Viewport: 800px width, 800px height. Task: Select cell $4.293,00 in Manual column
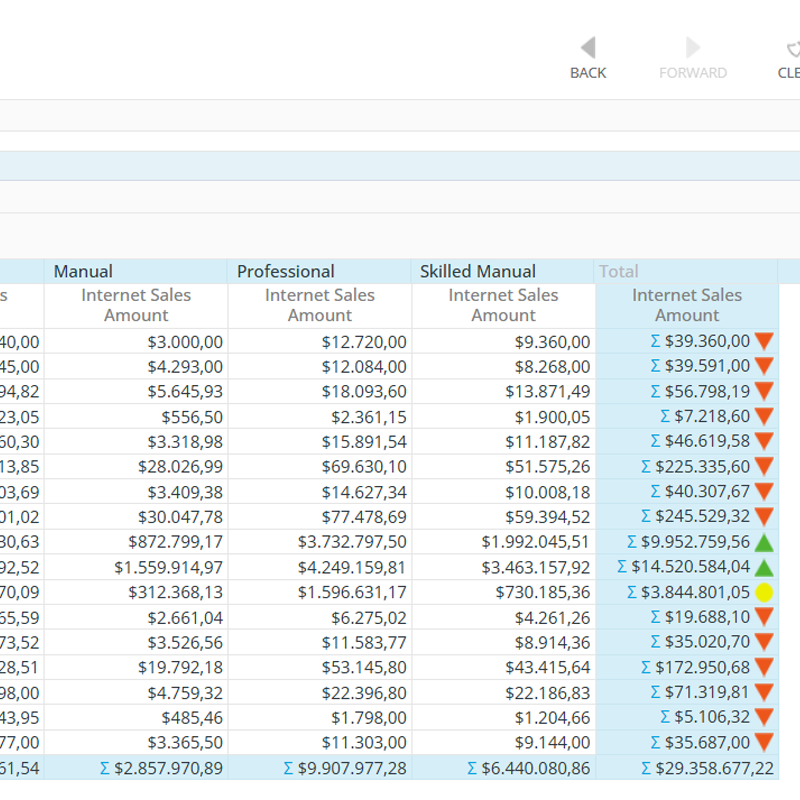click(x=136, y=366)
